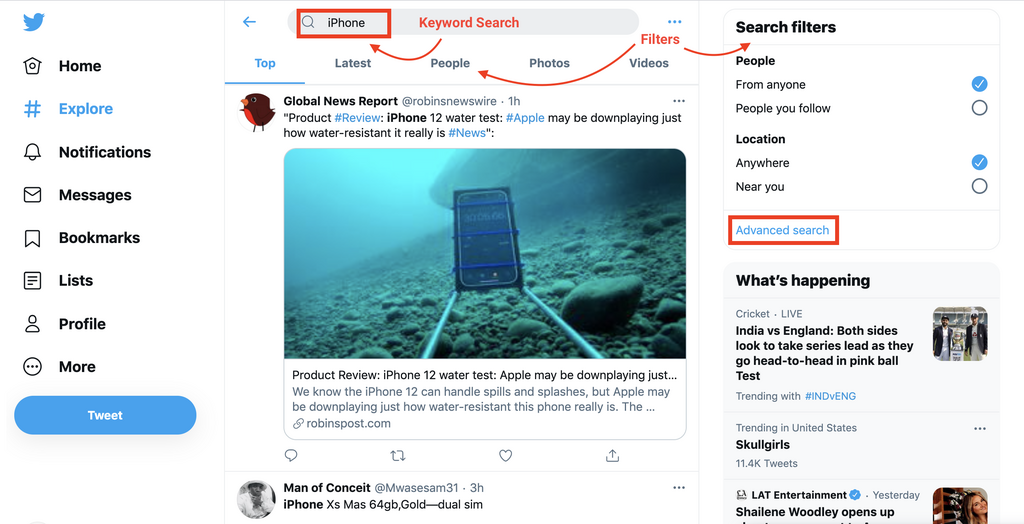Select the 'From anyone' people filter
Image resolution: width=1024 pixels, height=524 pixels.
tap(979, 84)
